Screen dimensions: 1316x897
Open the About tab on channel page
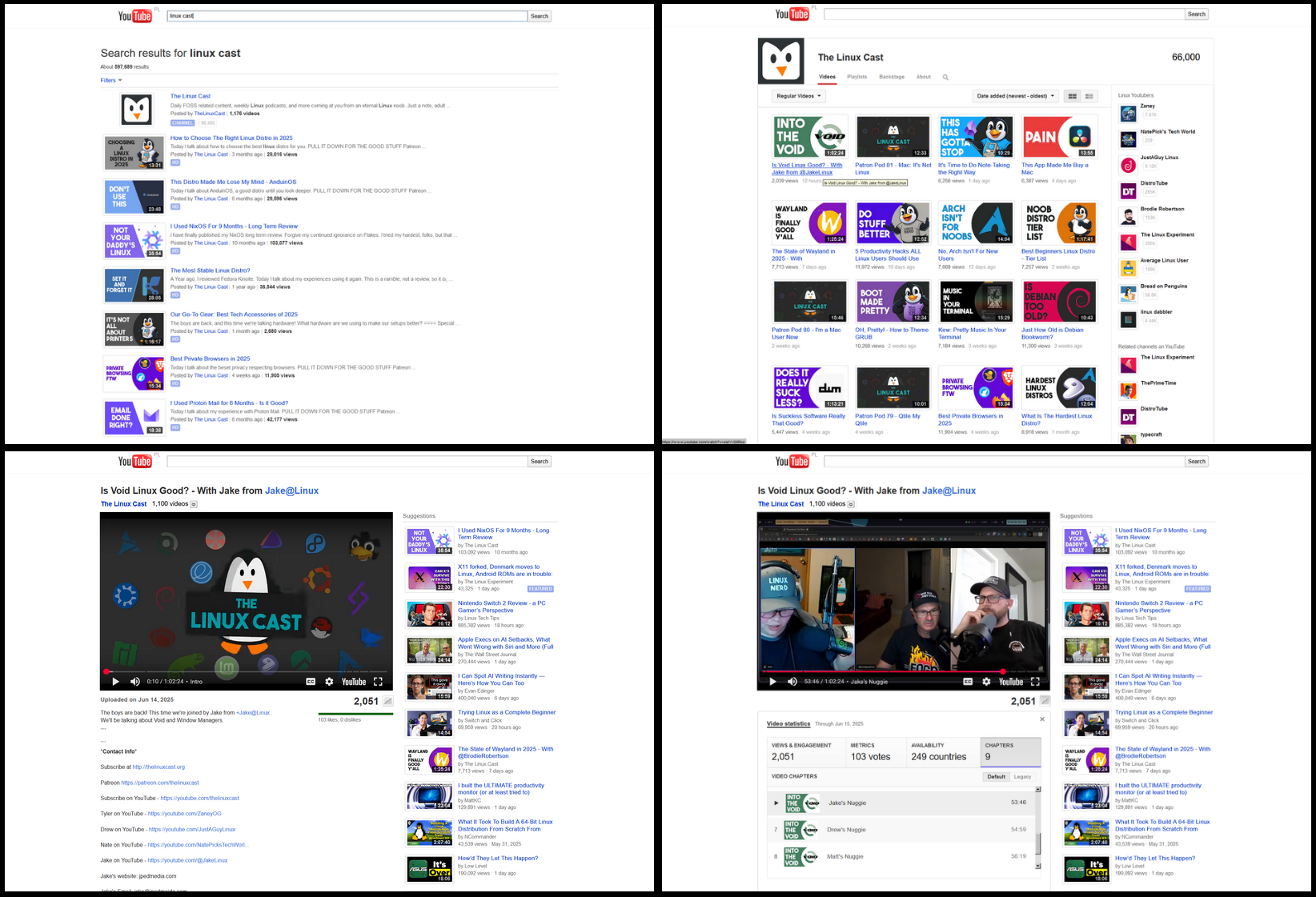click(x=924, y=77)
